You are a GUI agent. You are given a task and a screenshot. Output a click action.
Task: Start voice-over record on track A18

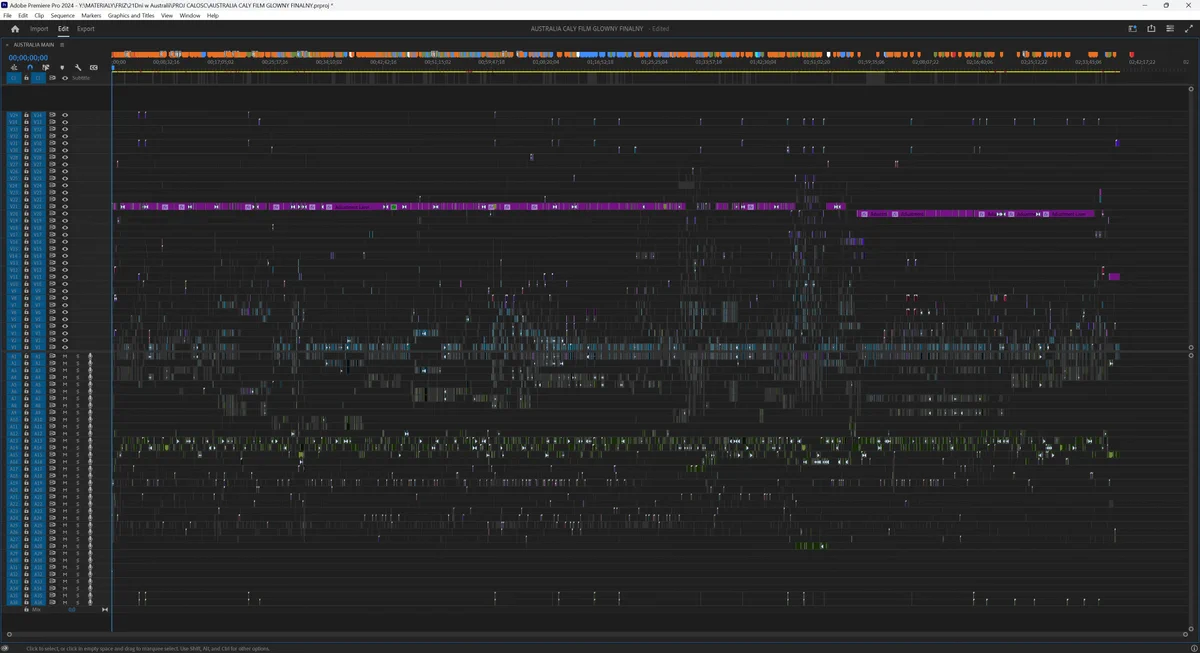pyautogui.click(x=90, y=476)
